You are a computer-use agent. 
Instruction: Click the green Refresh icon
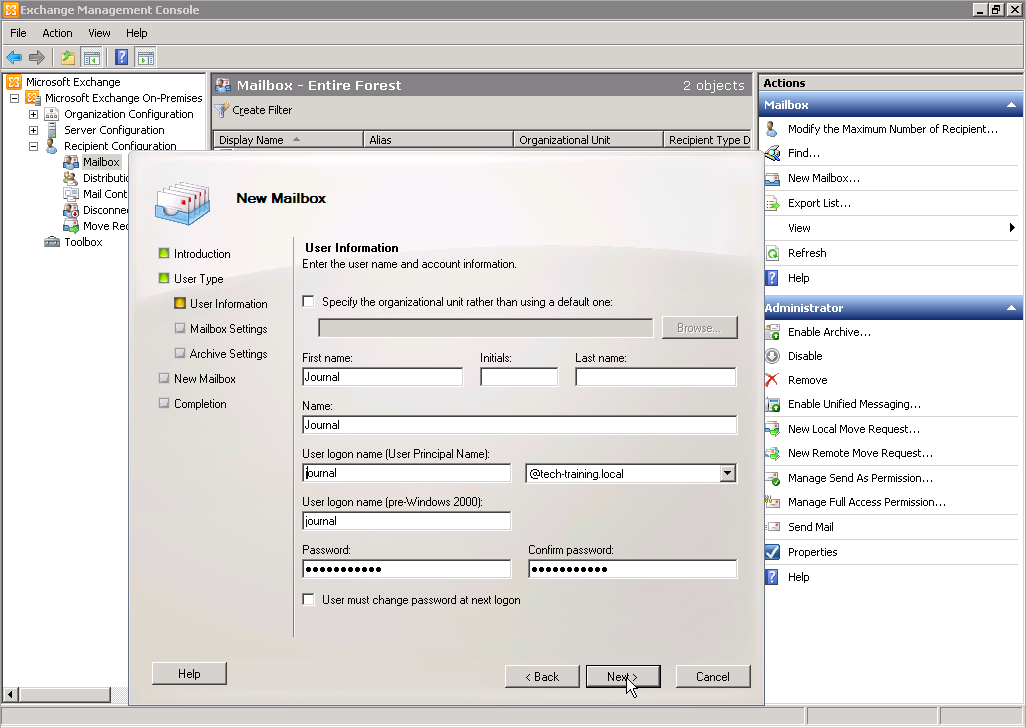pyautogui.click(x=772, y=253)
